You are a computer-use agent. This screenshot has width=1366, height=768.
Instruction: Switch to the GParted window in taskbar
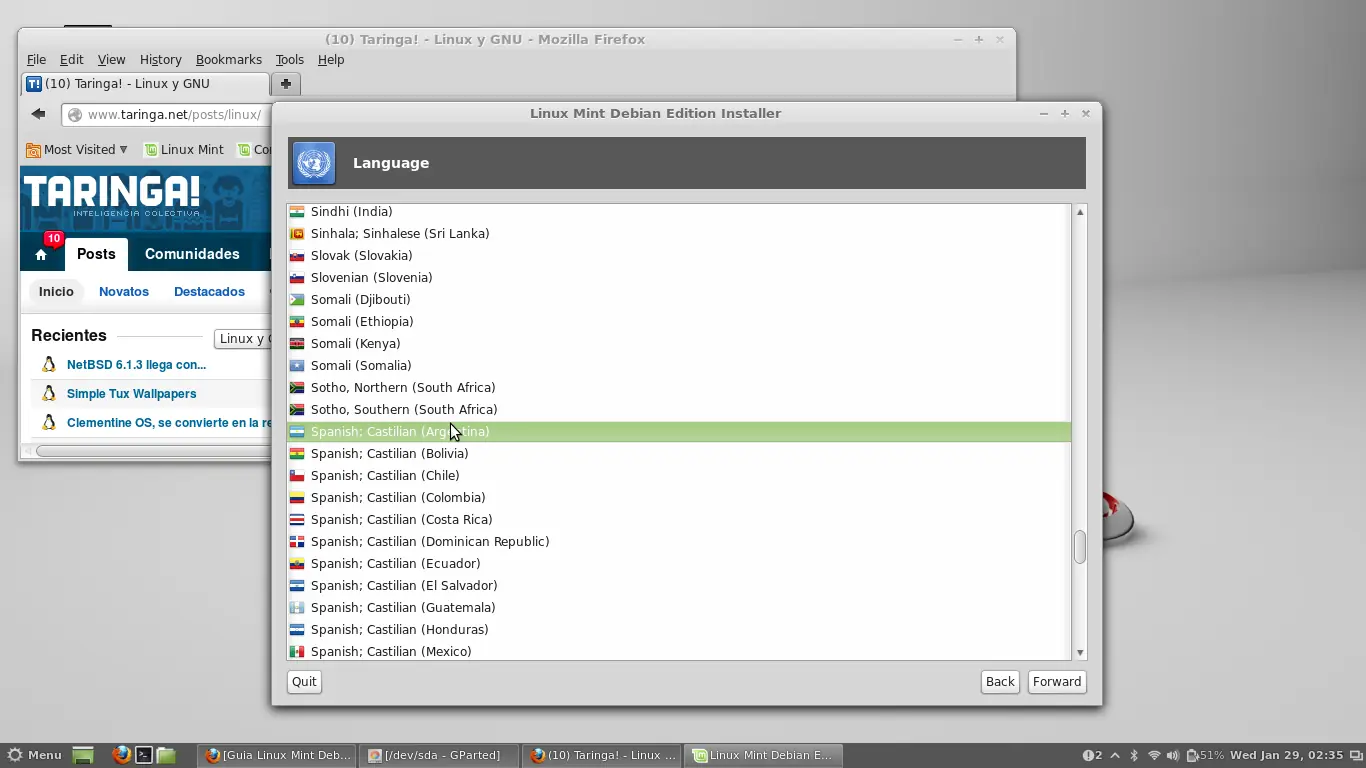click(x=440, y=755)
